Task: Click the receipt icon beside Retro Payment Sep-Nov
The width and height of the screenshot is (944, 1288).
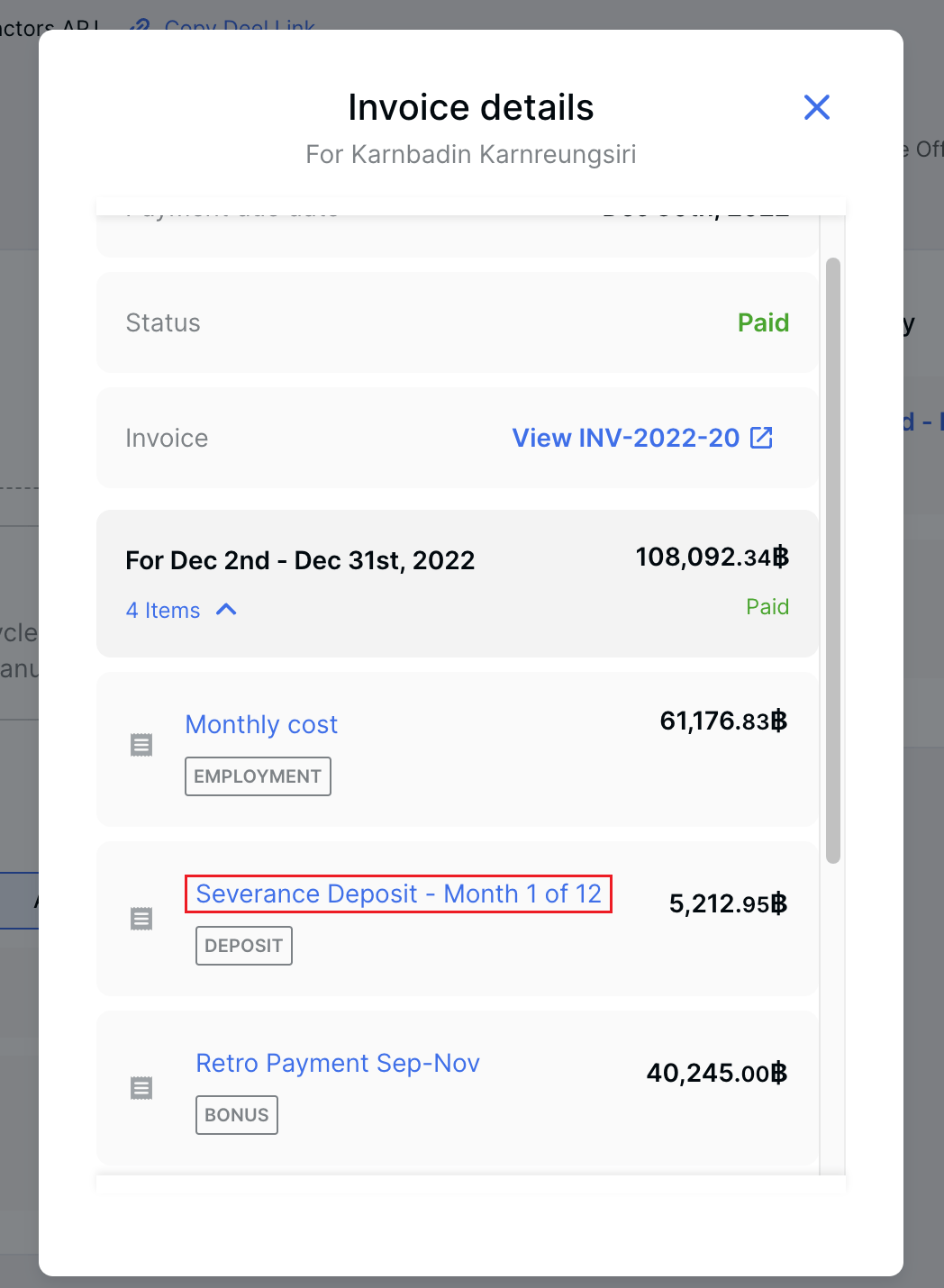Action: [x=141, y=1087]
